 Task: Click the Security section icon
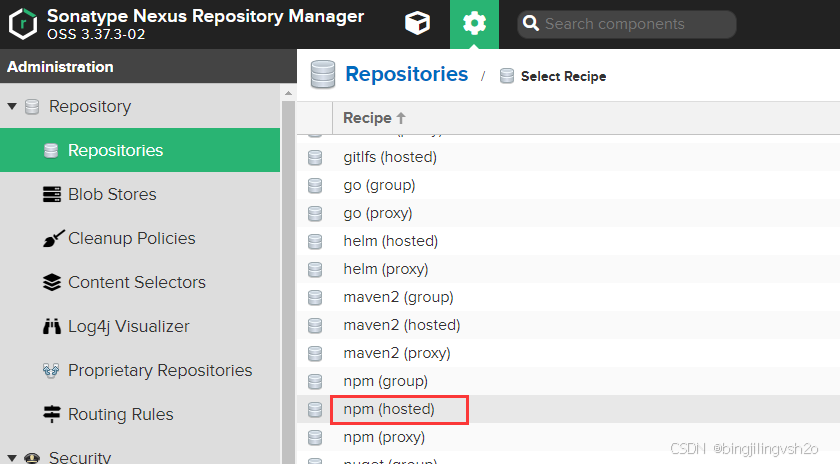pos(32,458)
